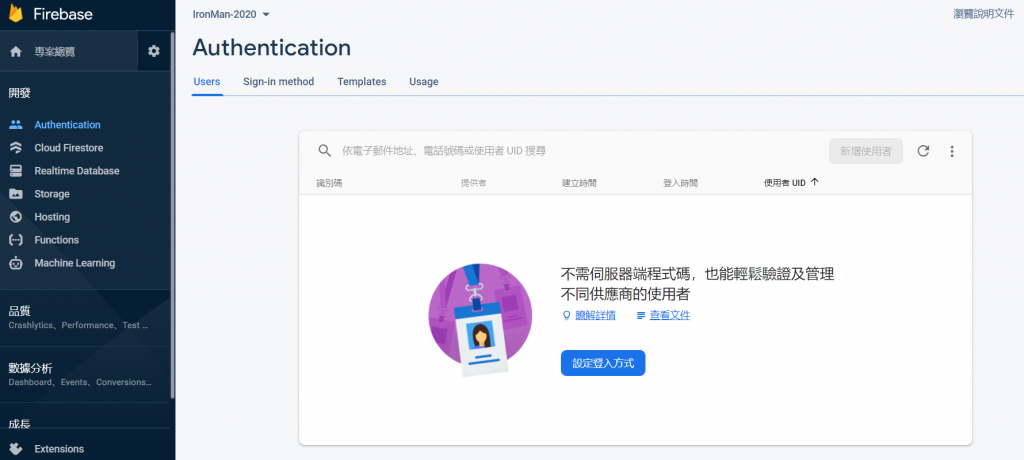Screen dimensions: 1024x460
Task: Click the 使用者 UID column header
Action: point(784,183)
